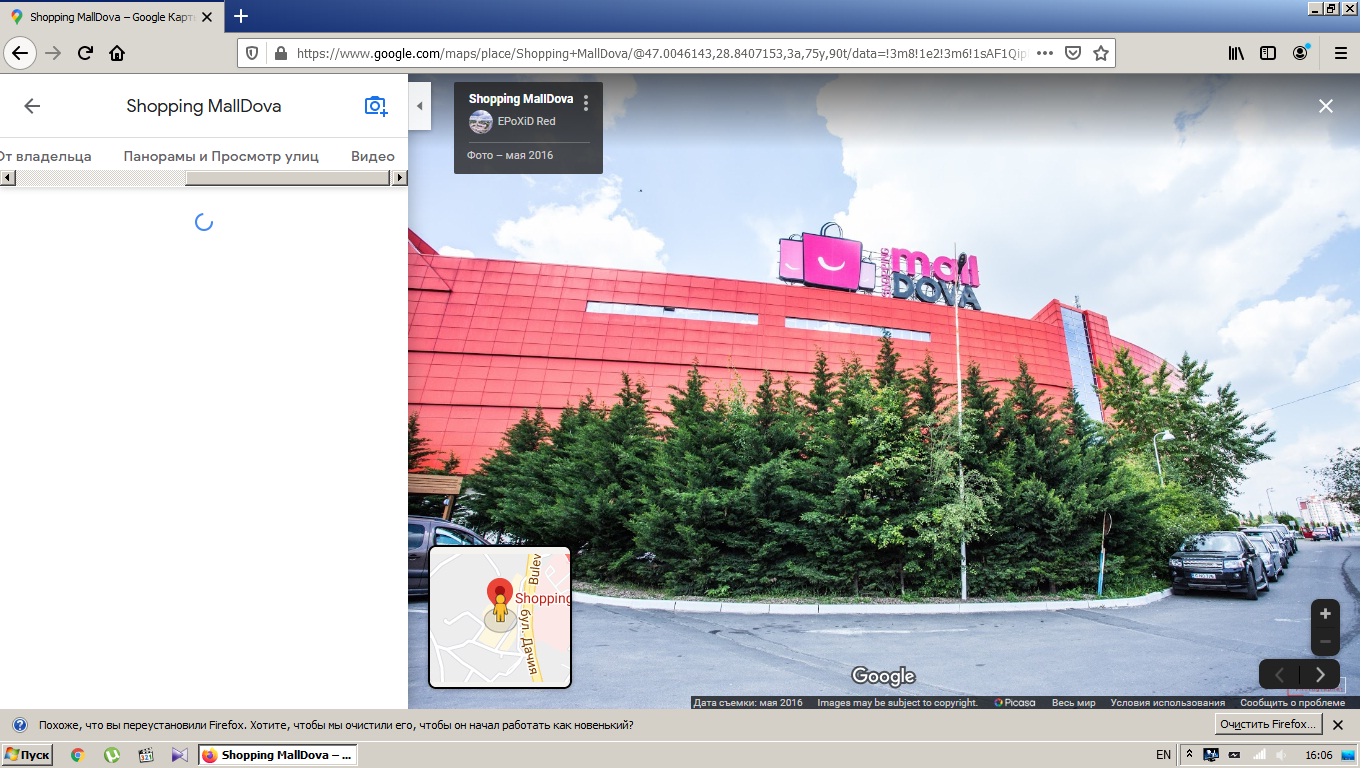Screen dimensions: 1364x768
Task: Dismiss the Firefox notification bar
Action: click(1339, 725)
